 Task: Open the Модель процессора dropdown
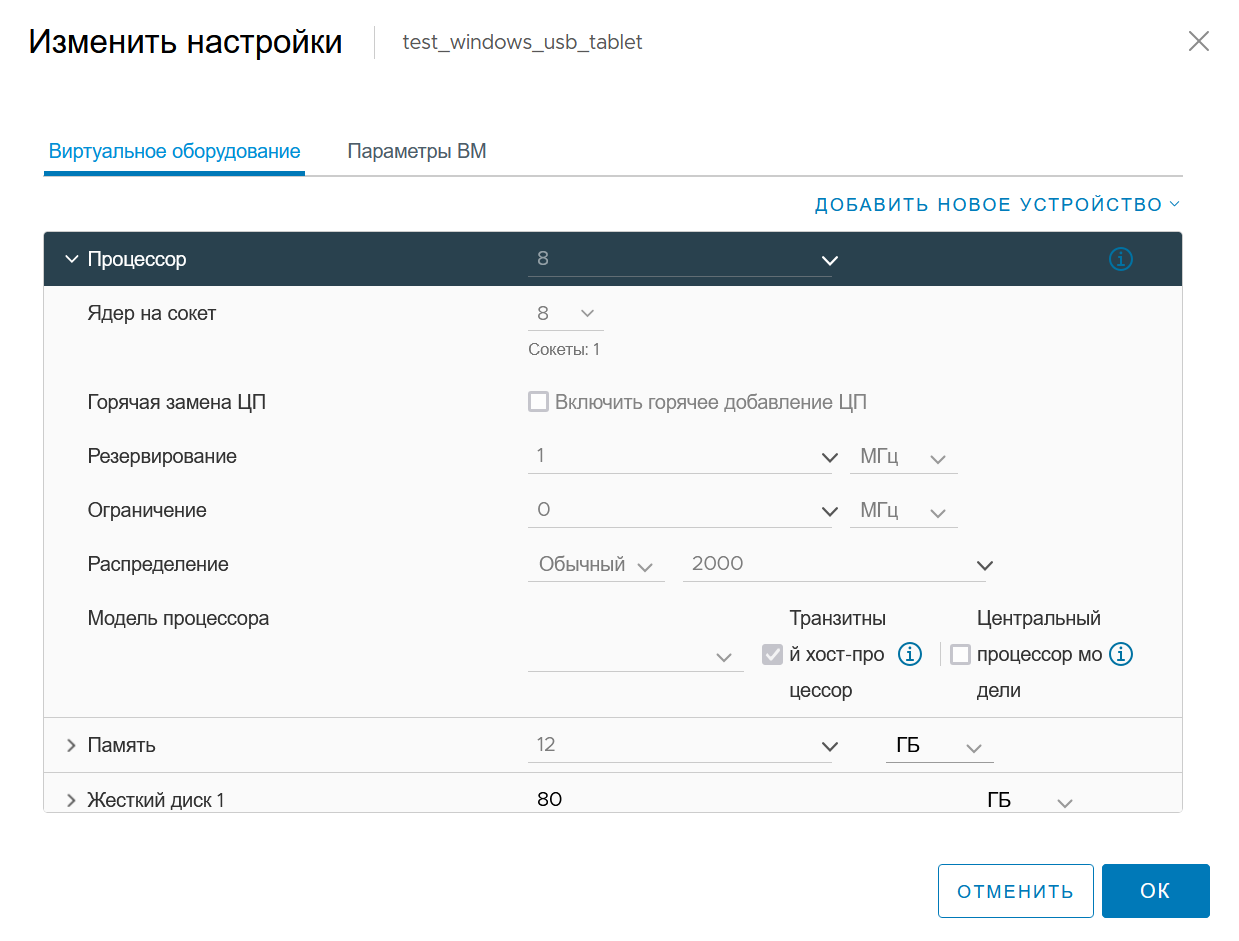pyautogui.click(x=636, y=656)
